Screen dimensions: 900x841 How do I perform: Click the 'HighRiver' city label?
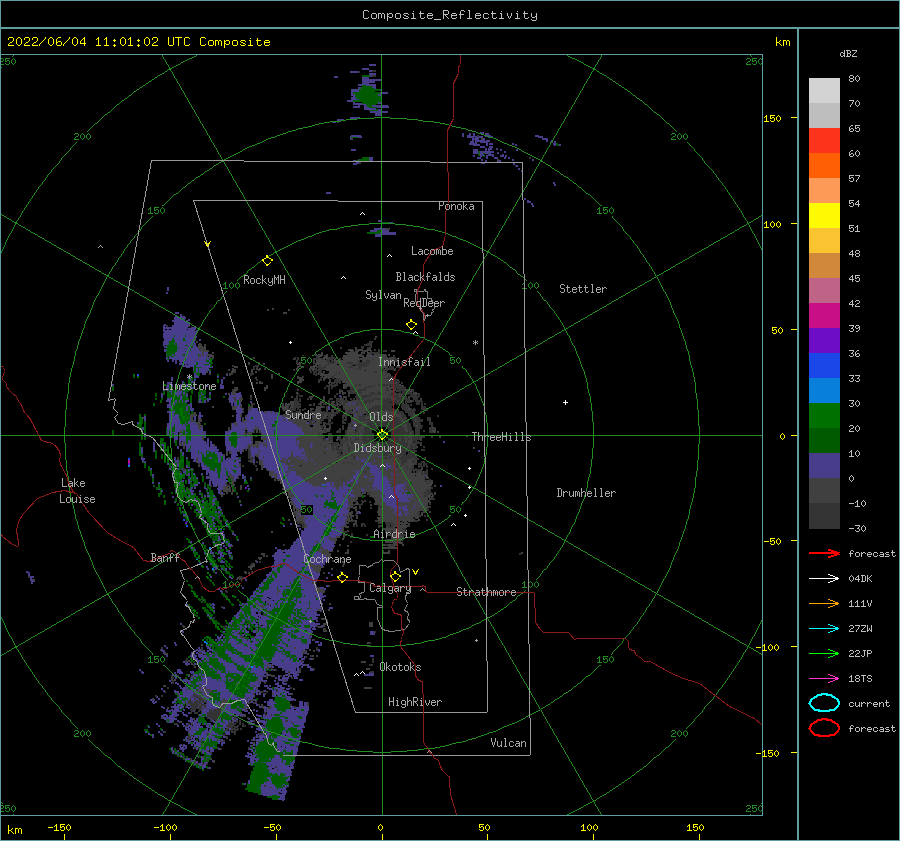(415, 702)
